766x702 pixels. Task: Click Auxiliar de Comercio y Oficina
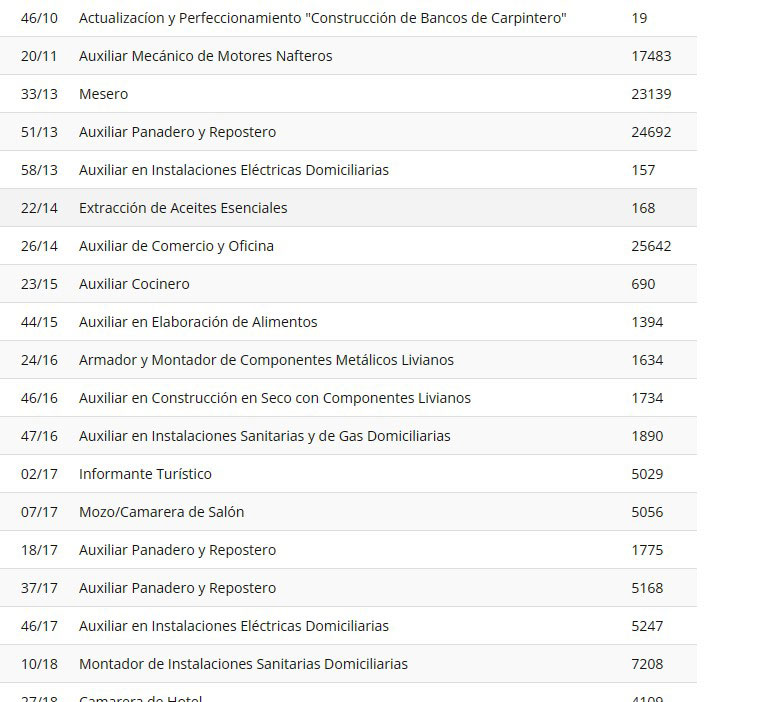click(176, 246)
